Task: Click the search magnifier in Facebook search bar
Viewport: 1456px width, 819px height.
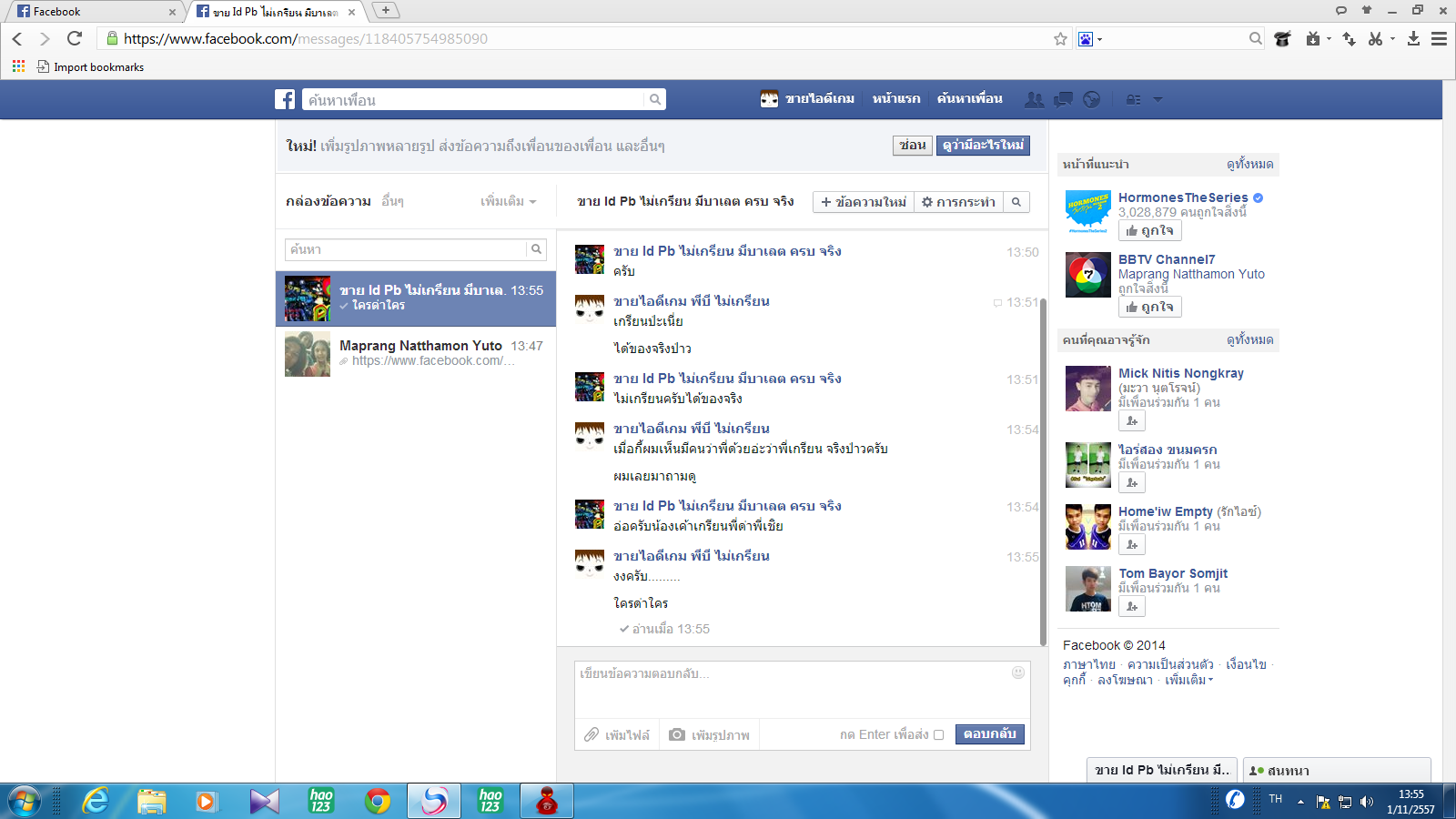Action: [654, 99]
